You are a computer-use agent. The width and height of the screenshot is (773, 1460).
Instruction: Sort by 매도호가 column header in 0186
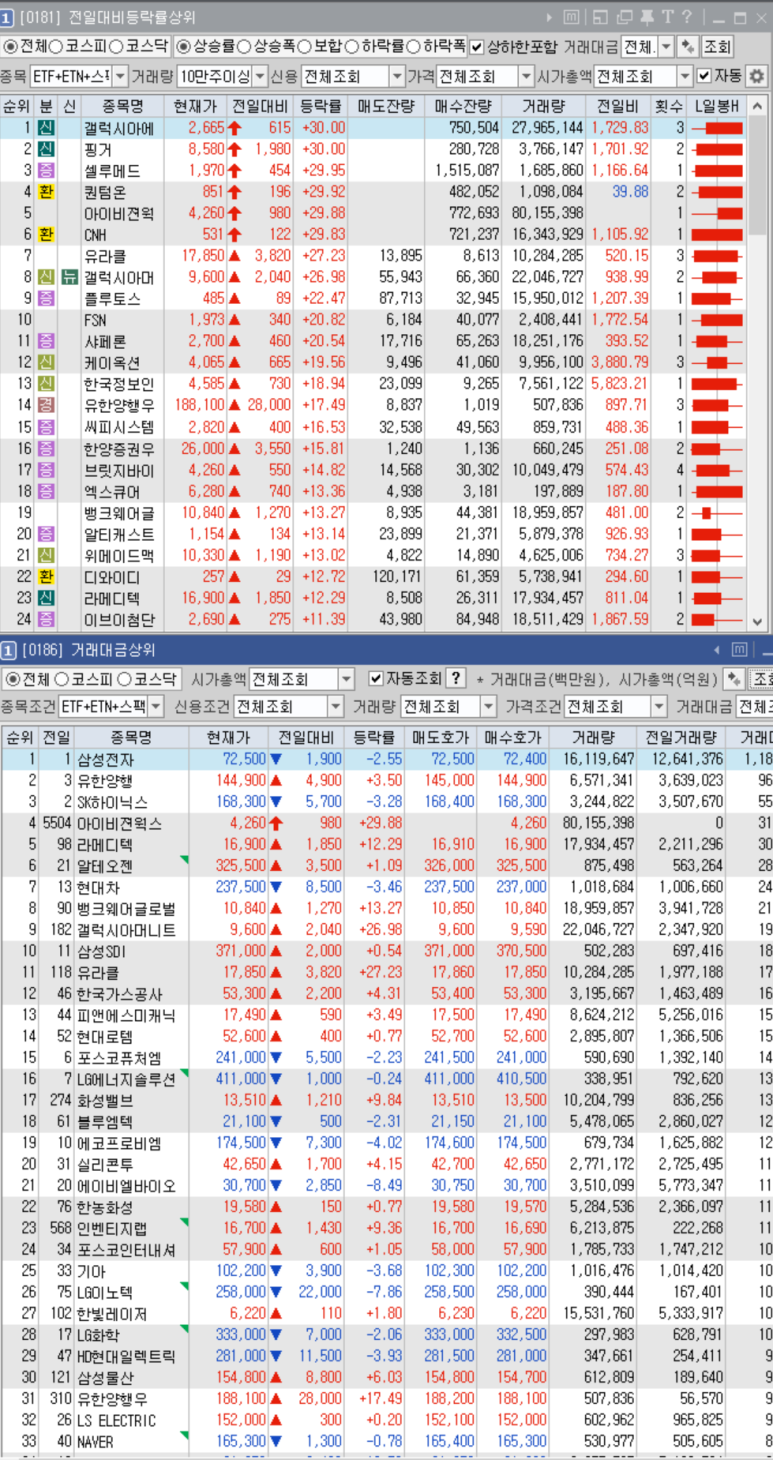click(442, 738)
